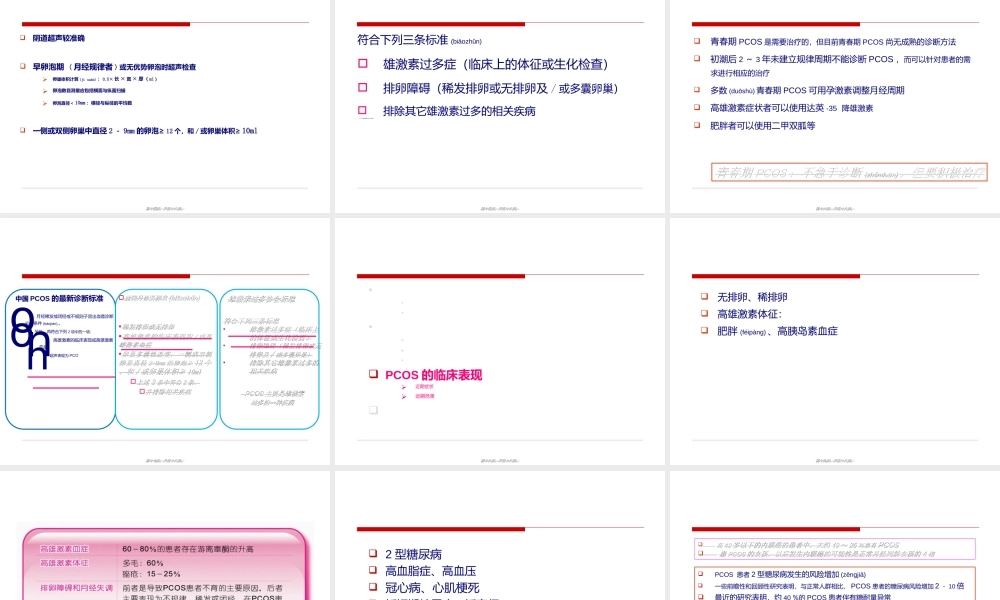Click the pink checkbox icon before 雄激素过多症
Viewport: 1000px width, 600px height.
click(365, 63)
